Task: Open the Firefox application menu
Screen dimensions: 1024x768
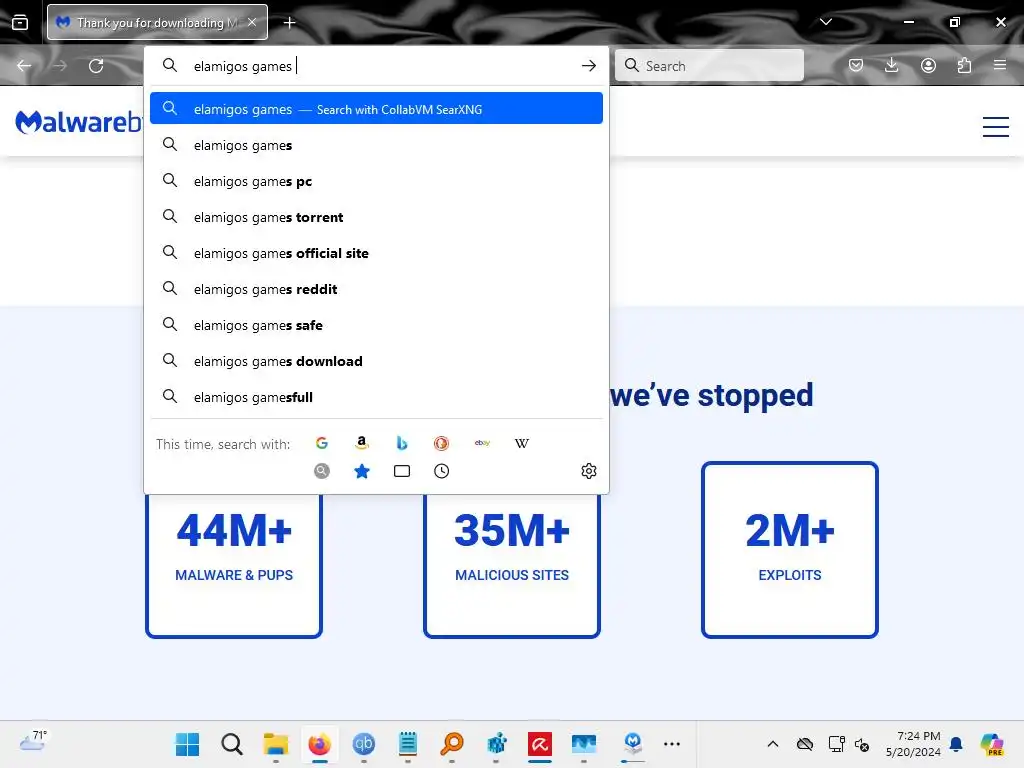Action: coord(1000,65)
